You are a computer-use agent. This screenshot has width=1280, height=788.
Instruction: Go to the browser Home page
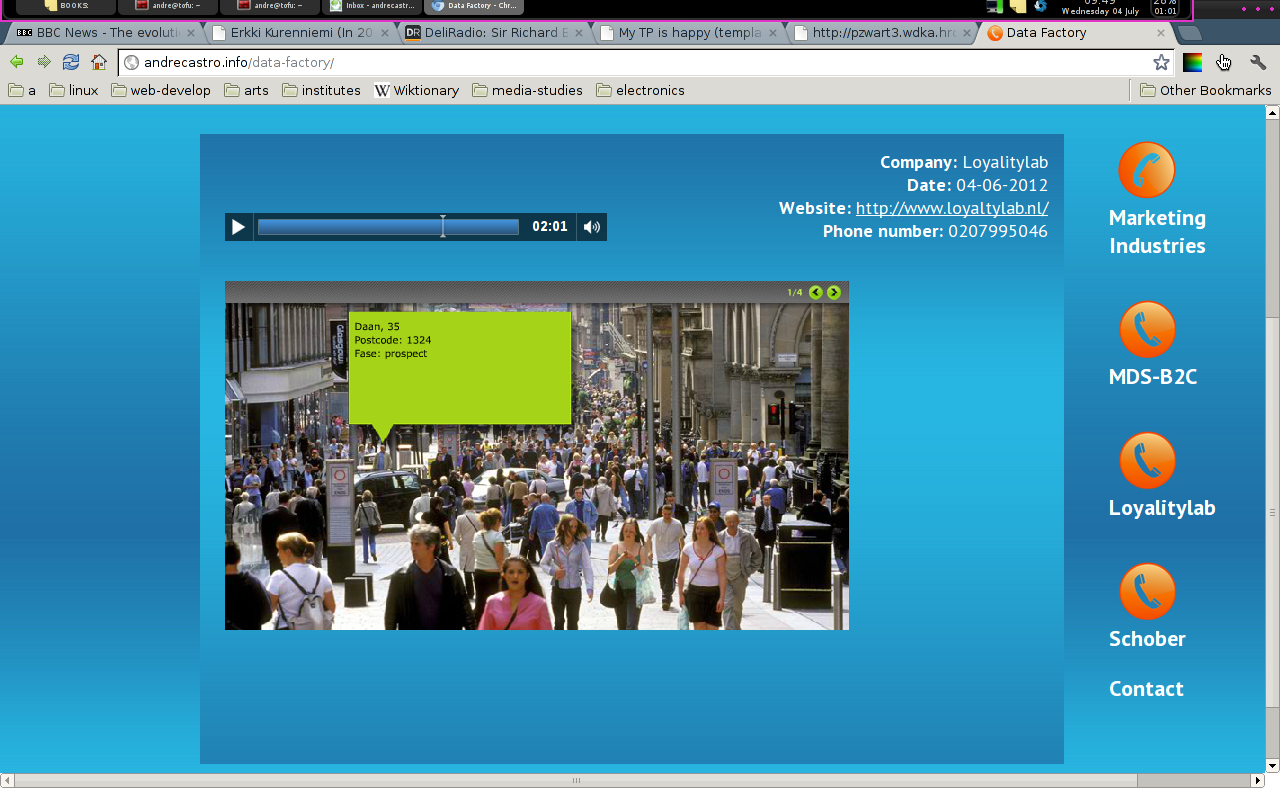(x=99, y=62)
